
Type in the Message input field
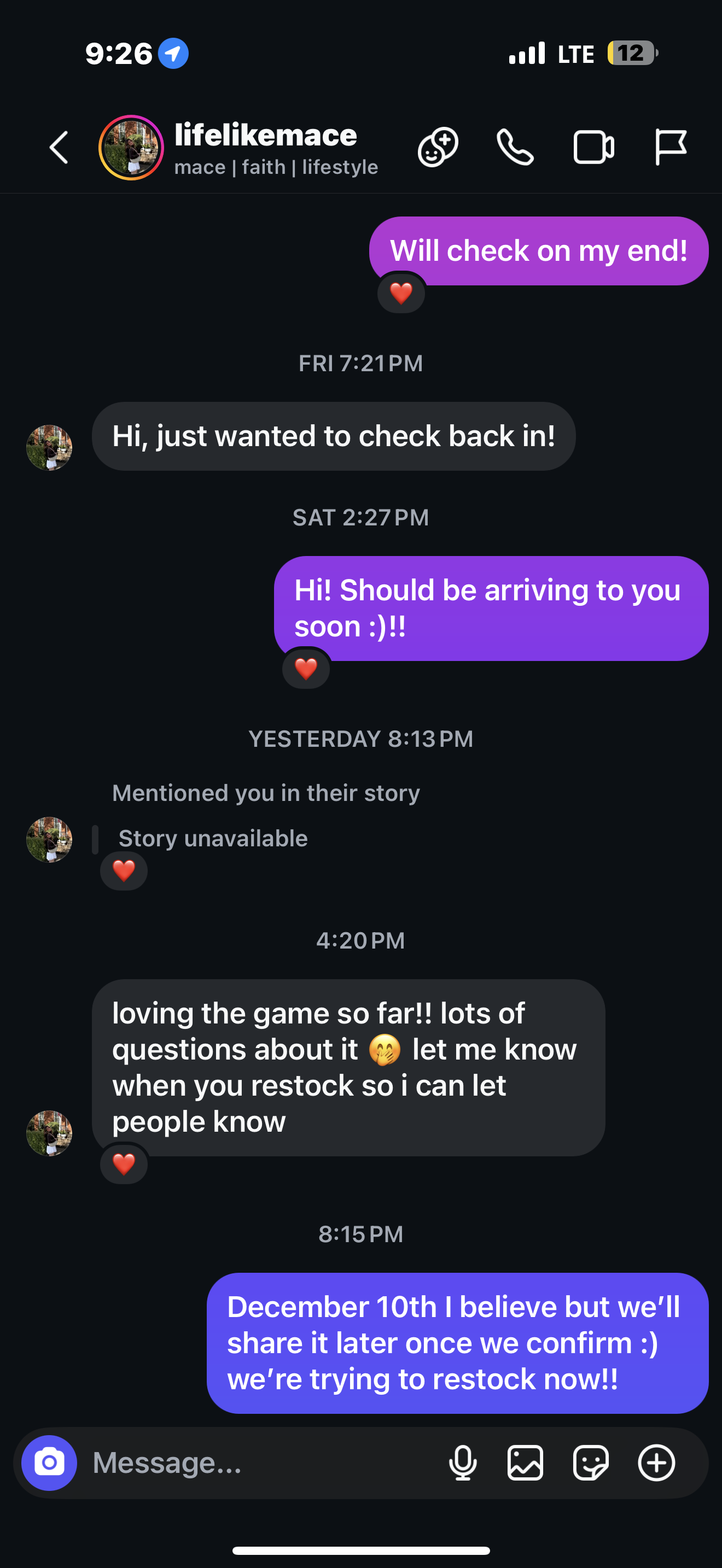pos(262,1462)
